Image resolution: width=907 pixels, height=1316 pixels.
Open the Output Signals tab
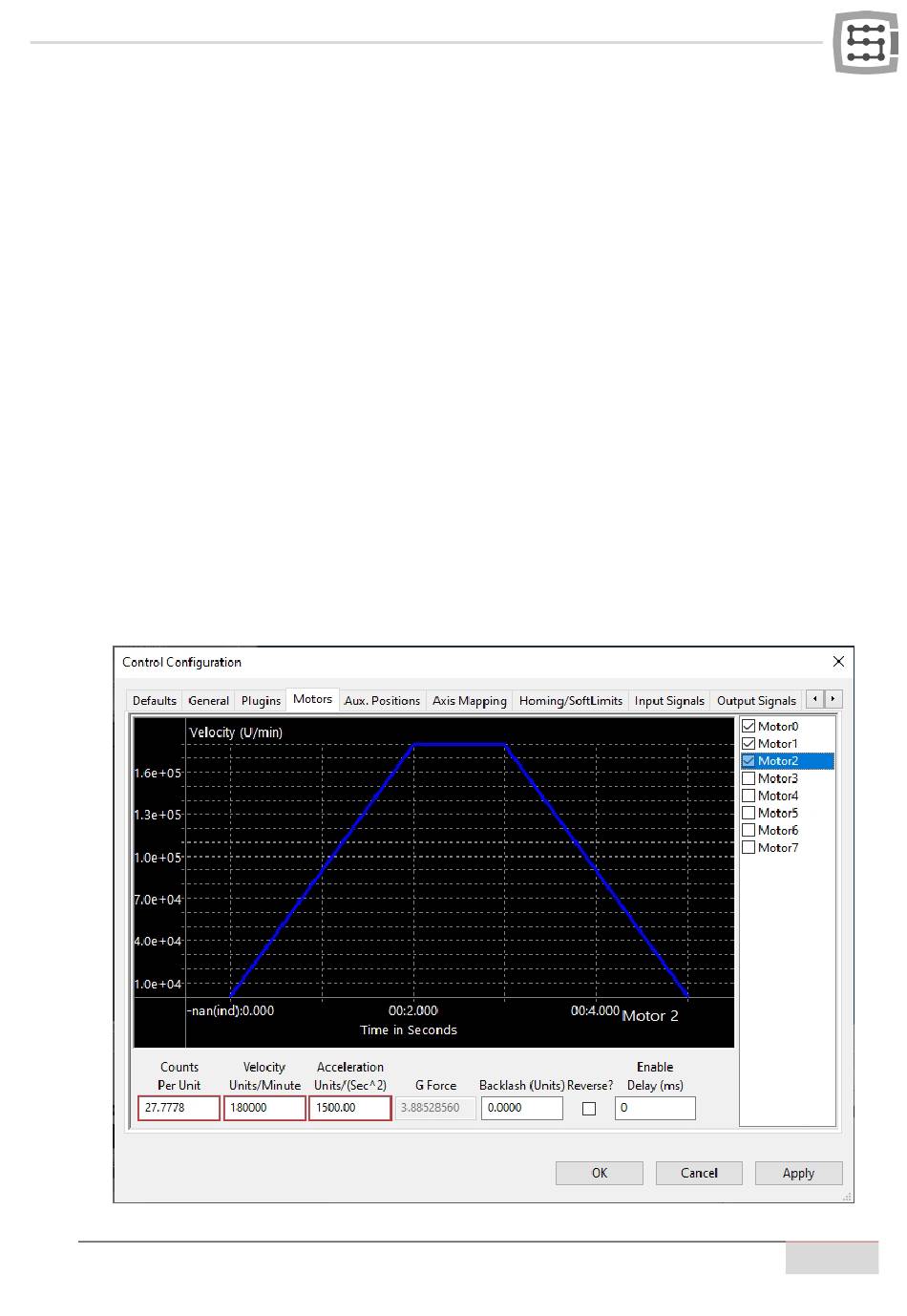point(756,700)
